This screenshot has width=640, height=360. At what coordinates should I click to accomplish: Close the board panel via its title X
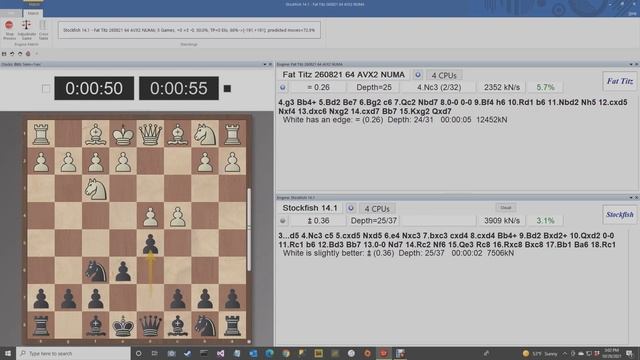point(270,64)
